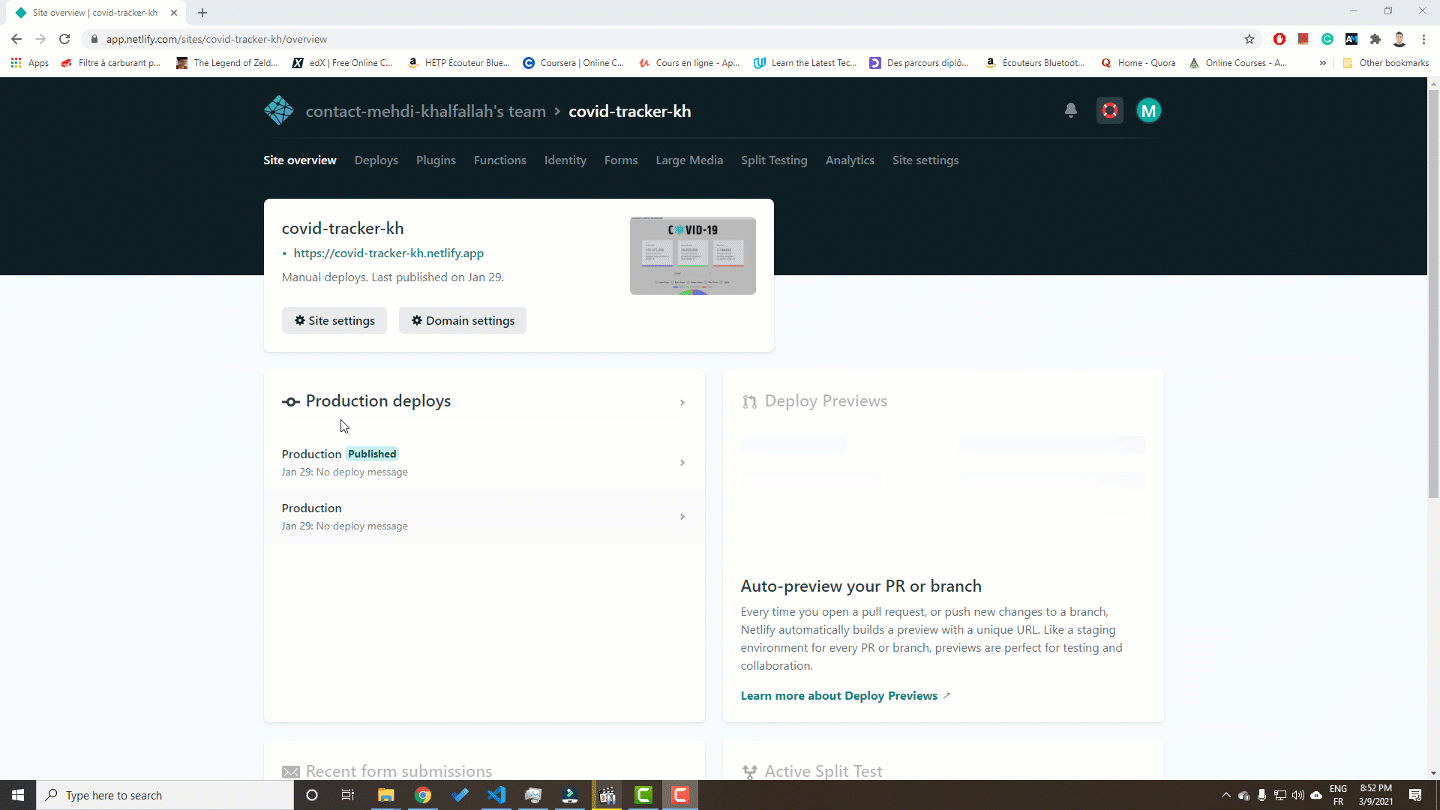Open Visual Studio Code from the taskbar
This screenshot has height=810, width=1440.
tap(496, 795)
